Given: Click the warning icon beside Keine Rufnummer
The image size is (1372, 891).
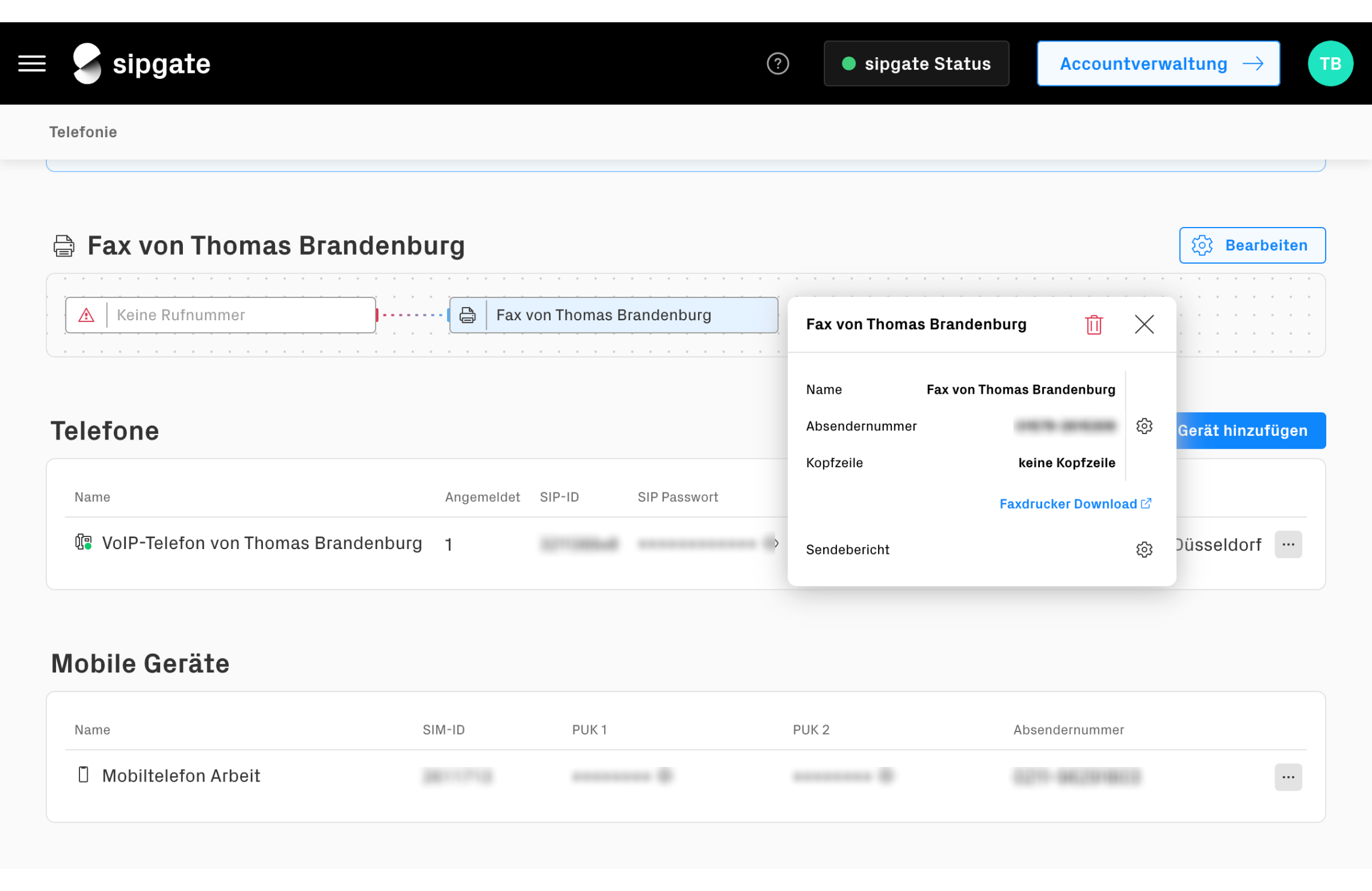Looking at the screenshot, I should point(86,315).
